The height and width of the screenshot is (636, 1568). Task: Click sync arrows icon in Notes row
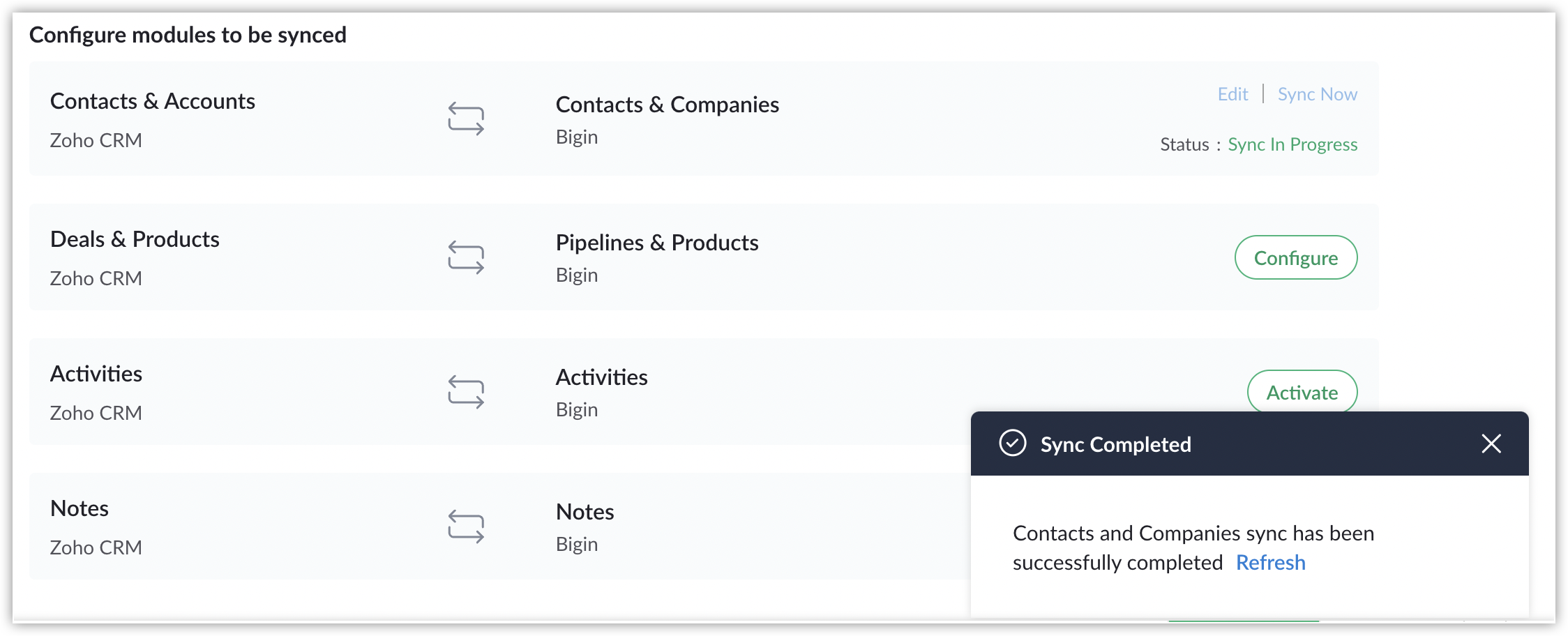pyautogui.click(x=466, y=527)
